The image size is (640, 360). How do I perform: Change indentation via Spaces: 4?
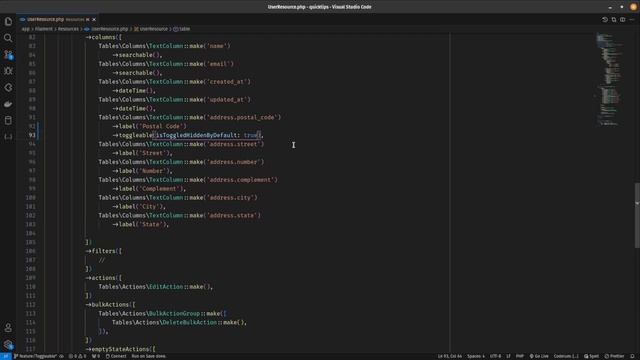coord(476,356)
